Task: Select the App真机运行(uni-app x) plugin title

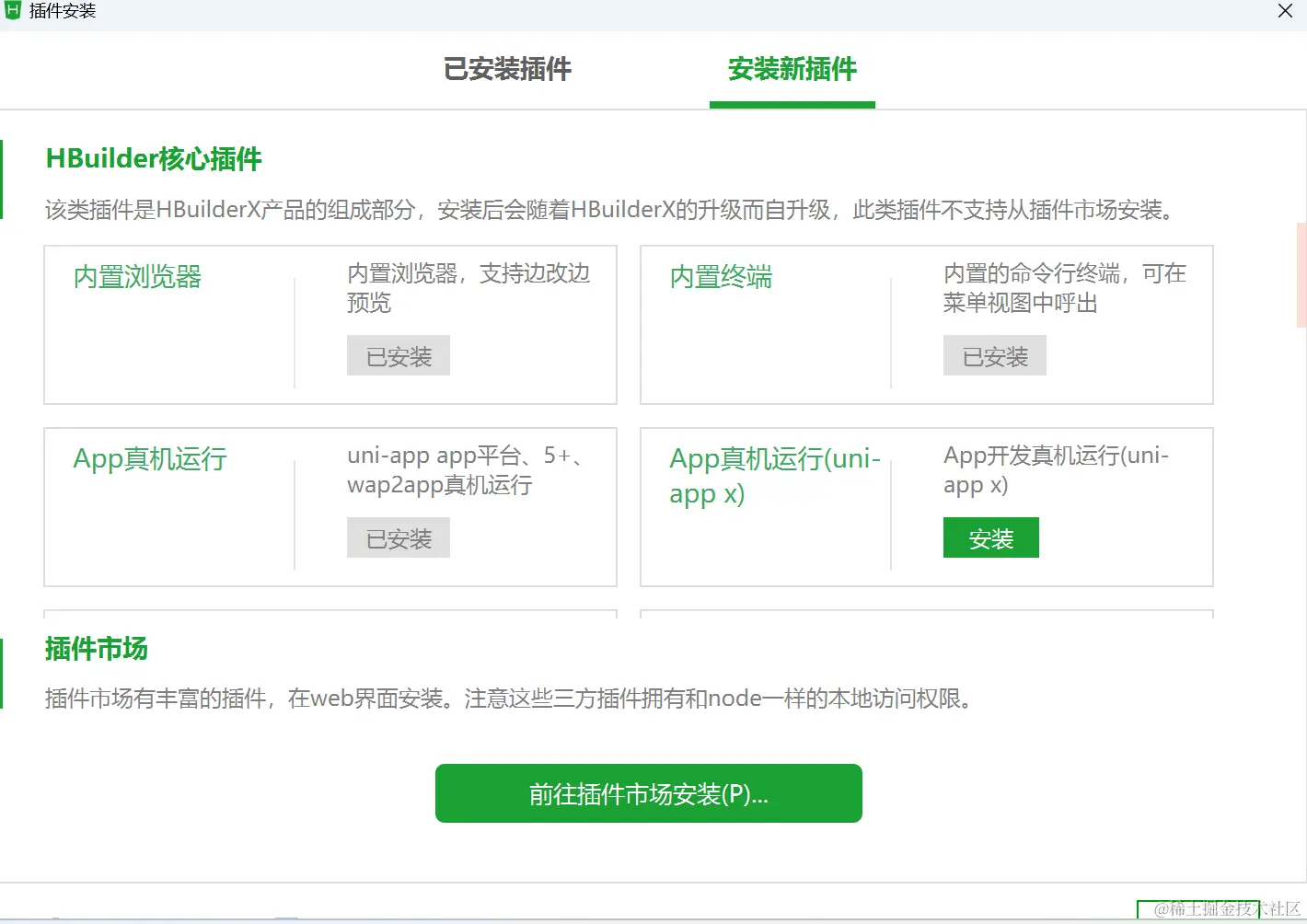Action: [x=775, y=477]
